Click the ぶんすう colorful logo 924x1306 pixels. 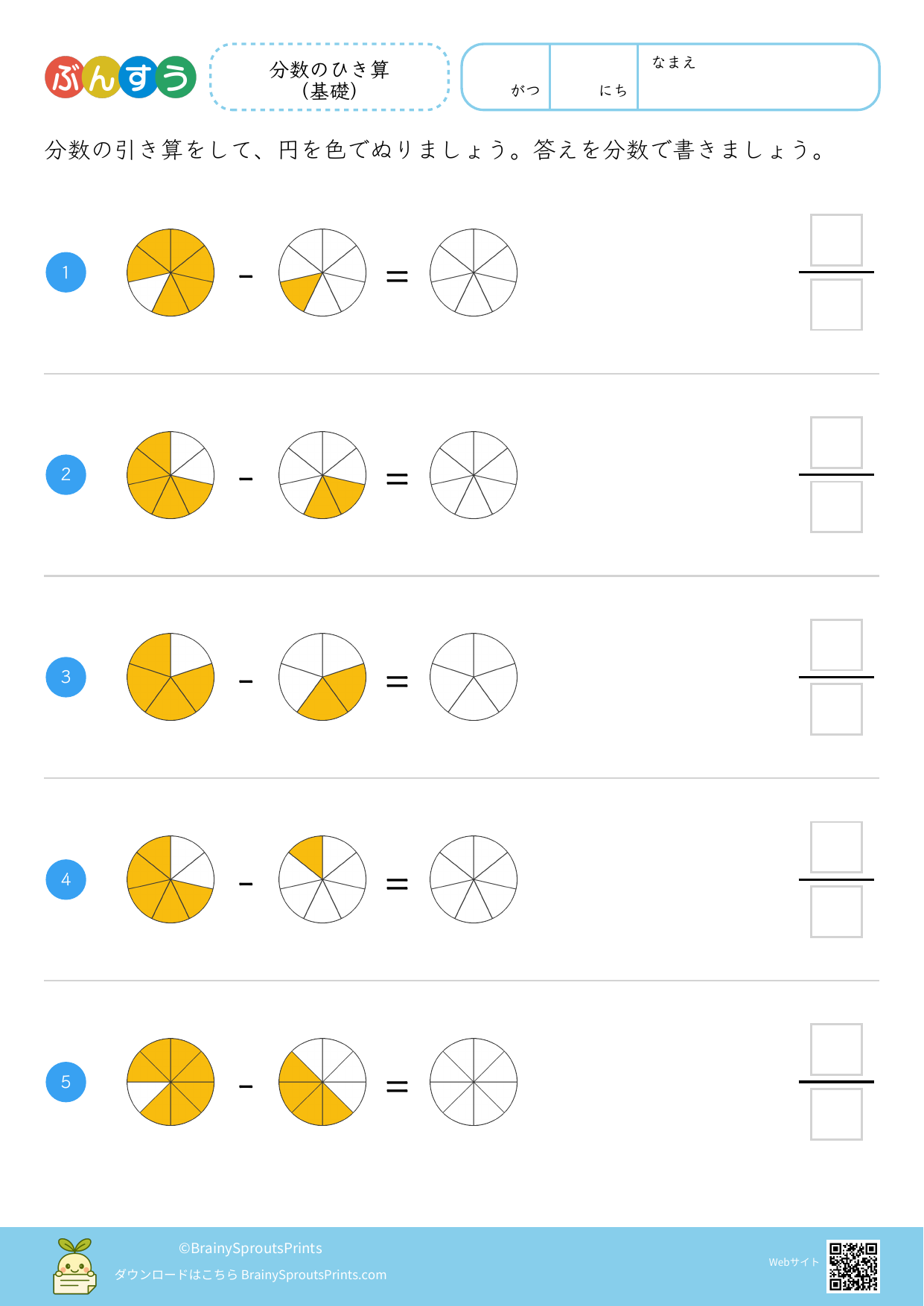[121, 77]
